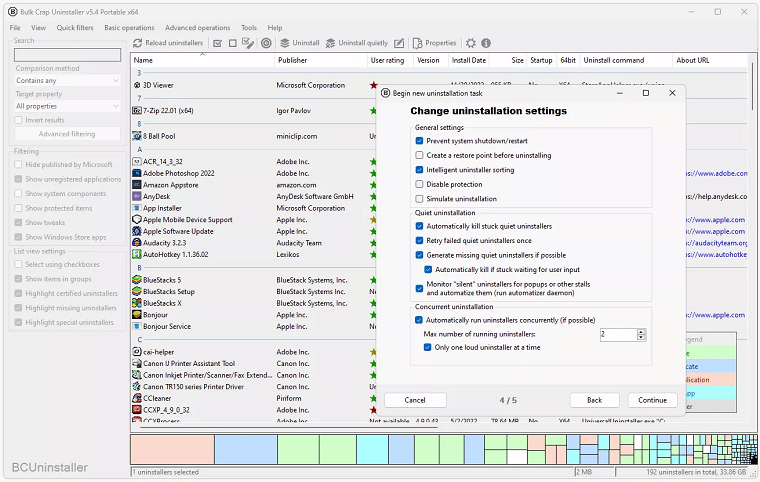Select the AutoHotkey 1.1.36.02 icon
760x482 pixels.
(137, 255)
